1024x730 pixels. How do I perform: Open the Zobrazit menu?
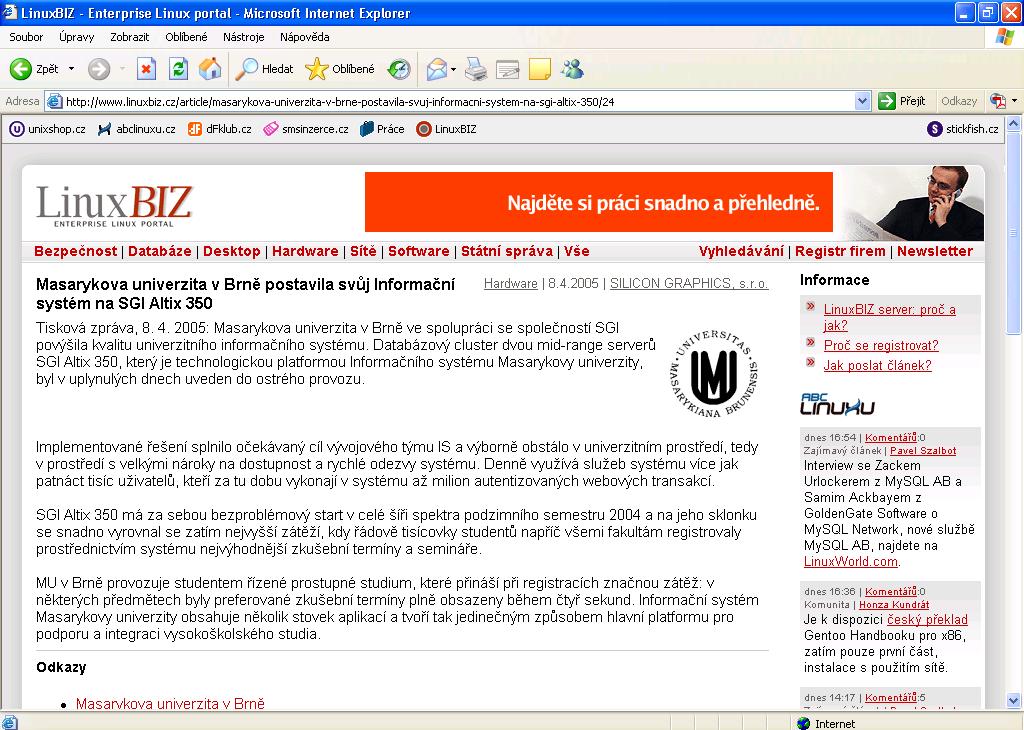pos(129,37)
